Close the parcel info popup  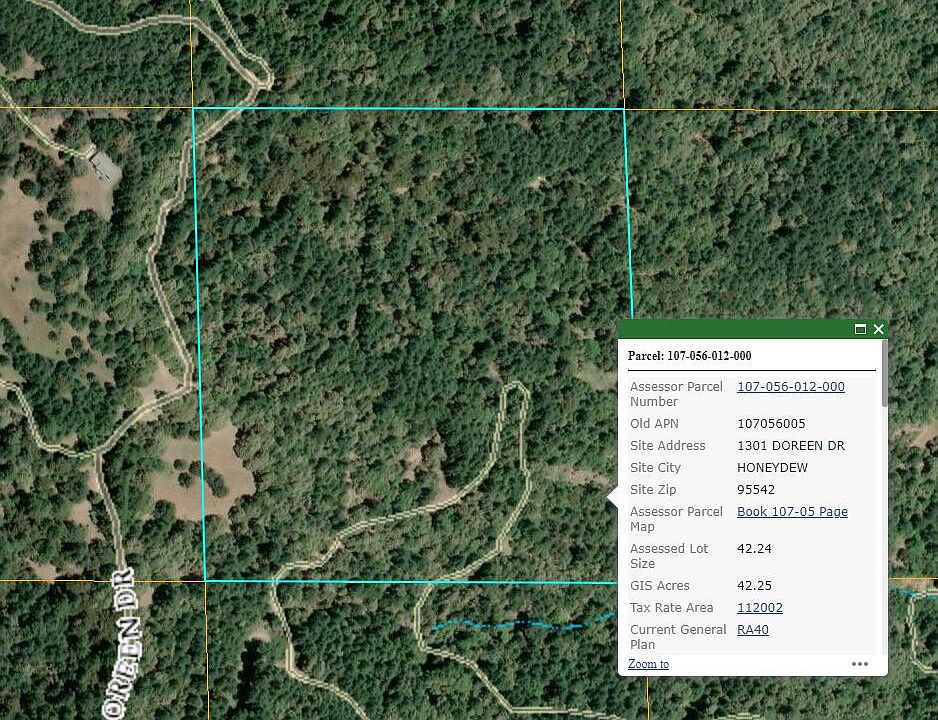878,329
